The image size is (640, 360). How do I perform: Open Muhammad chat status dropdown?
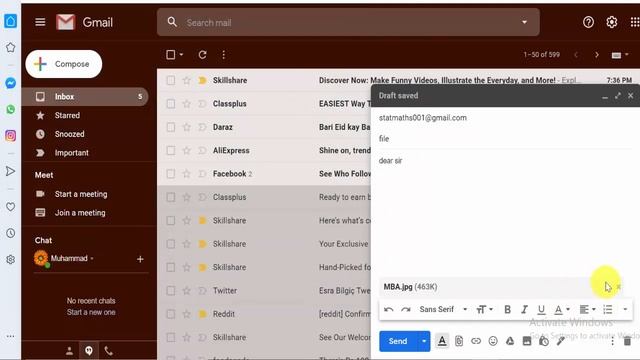tap(92, 258)
